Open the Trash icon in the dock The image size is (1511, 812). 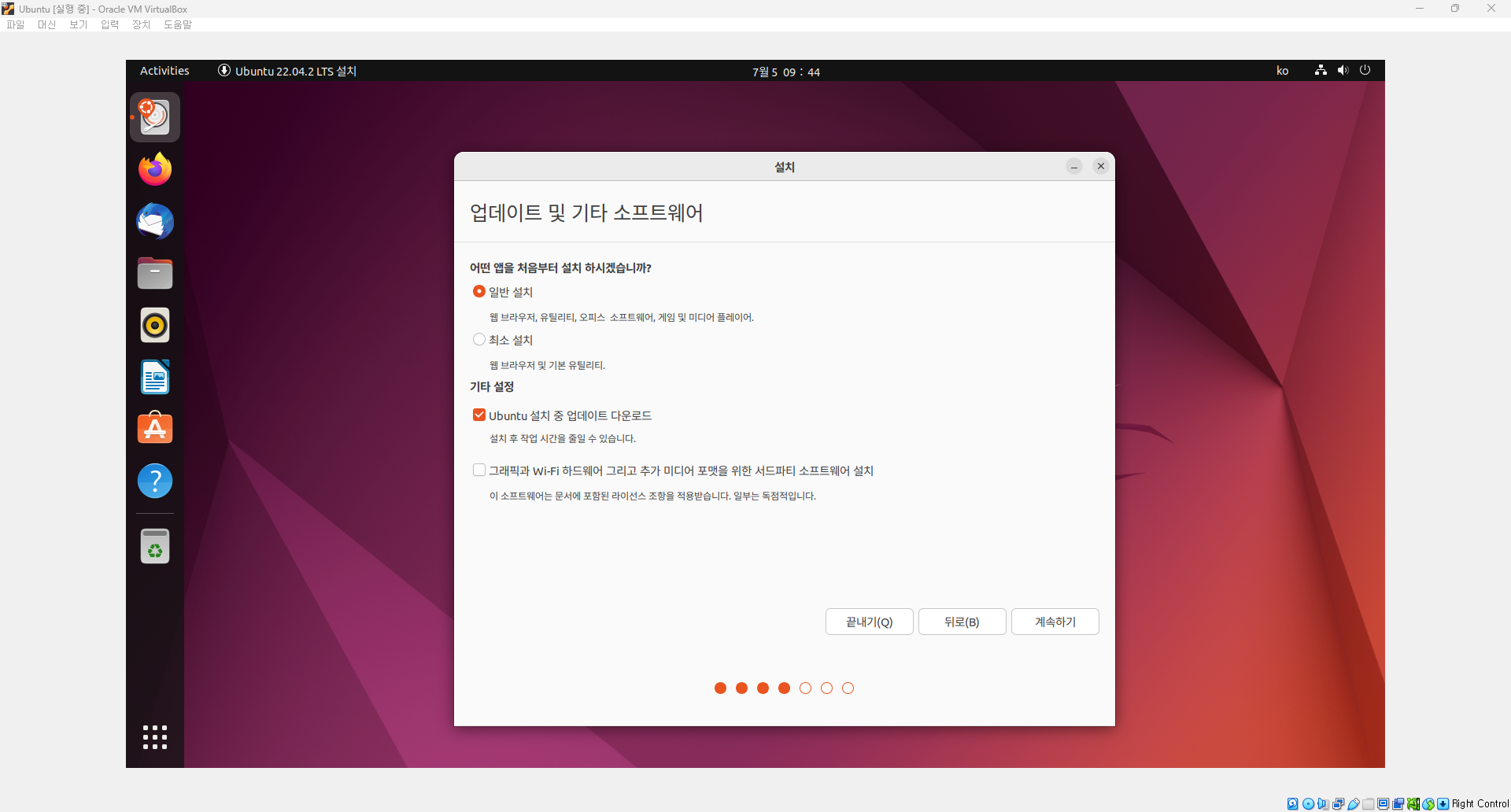[x=155, y=546]
